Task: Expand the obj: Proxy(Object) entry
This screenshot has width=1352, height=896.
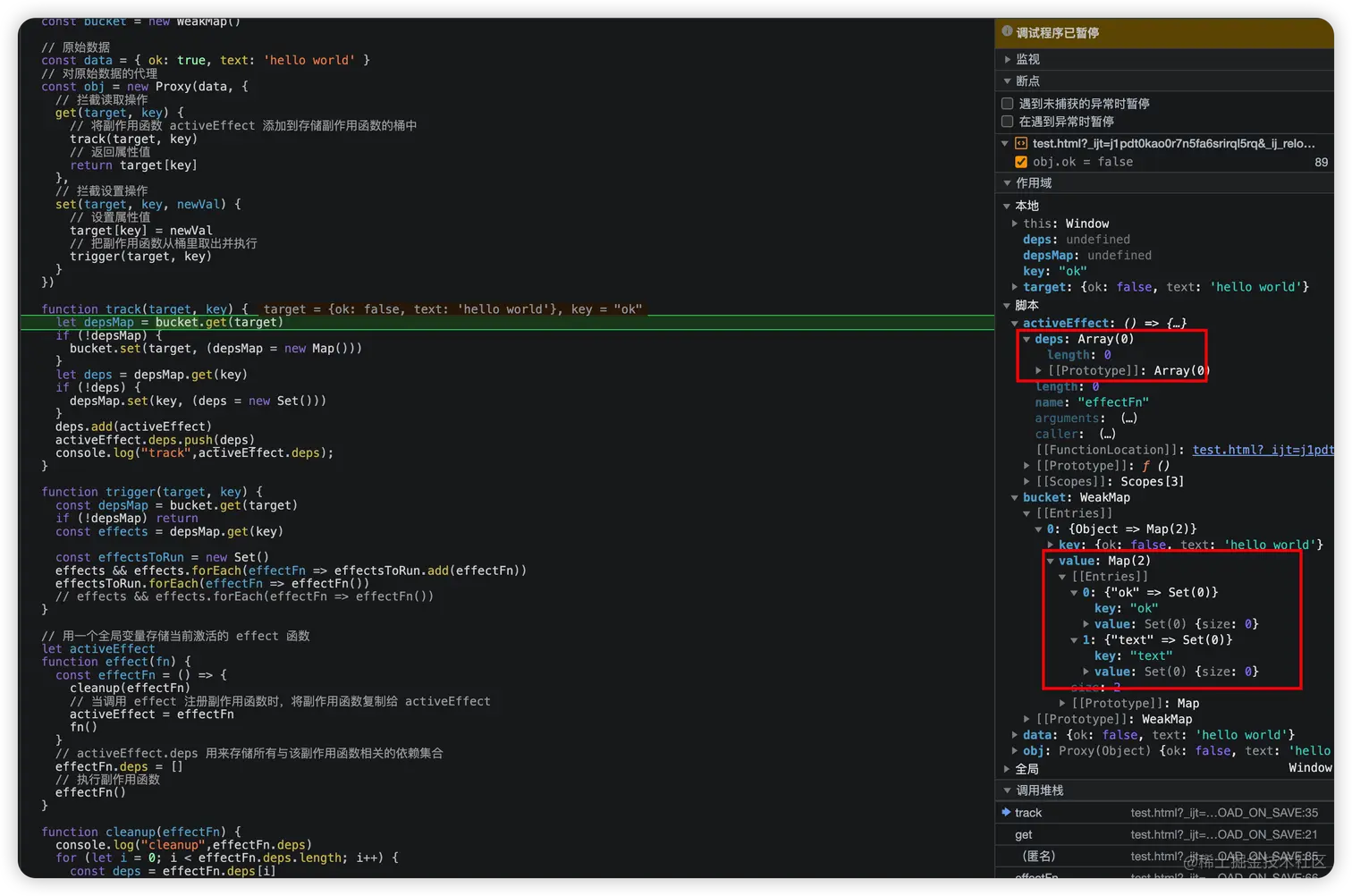Action: click(x=1015, y=751)
